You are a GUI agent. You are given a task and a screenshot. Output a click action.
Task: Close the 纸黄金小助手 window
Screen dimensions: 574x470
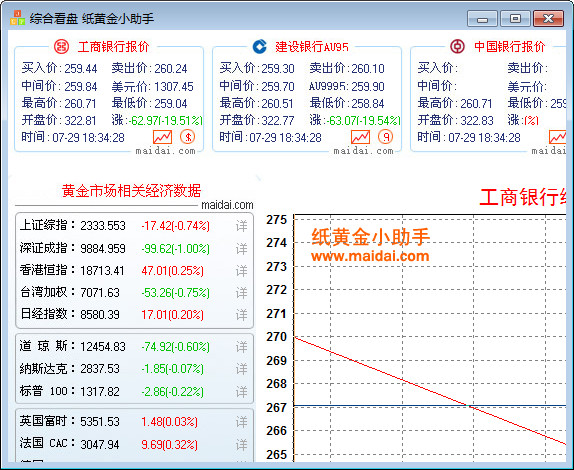pyautogui.click(x=548, y=18)
